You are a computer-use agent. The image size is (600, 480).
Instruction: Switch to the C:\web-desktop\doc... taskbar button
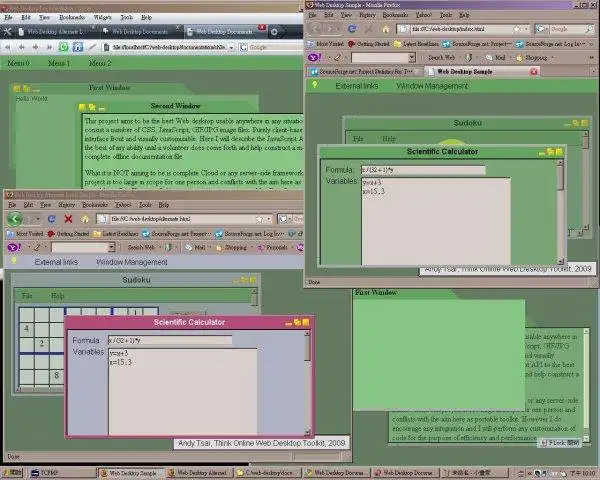(269, 473)
